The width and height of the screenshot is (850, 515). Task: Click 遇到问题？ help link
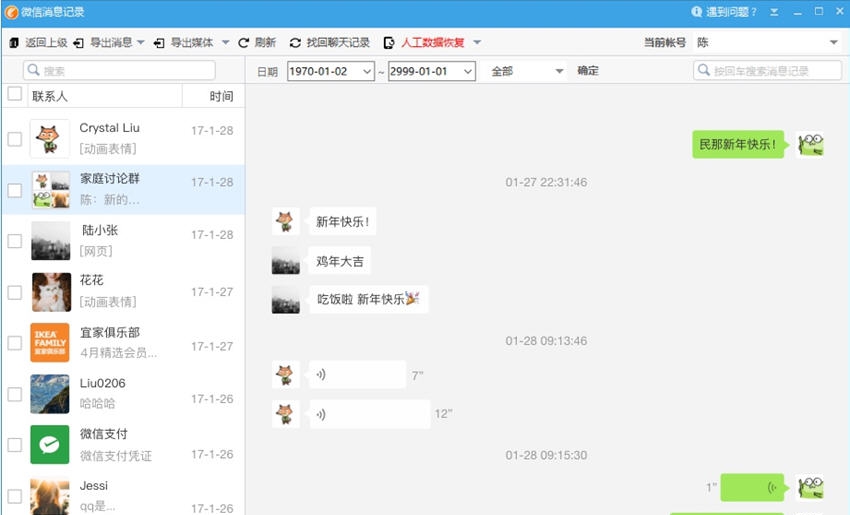[x=731, y=12]
